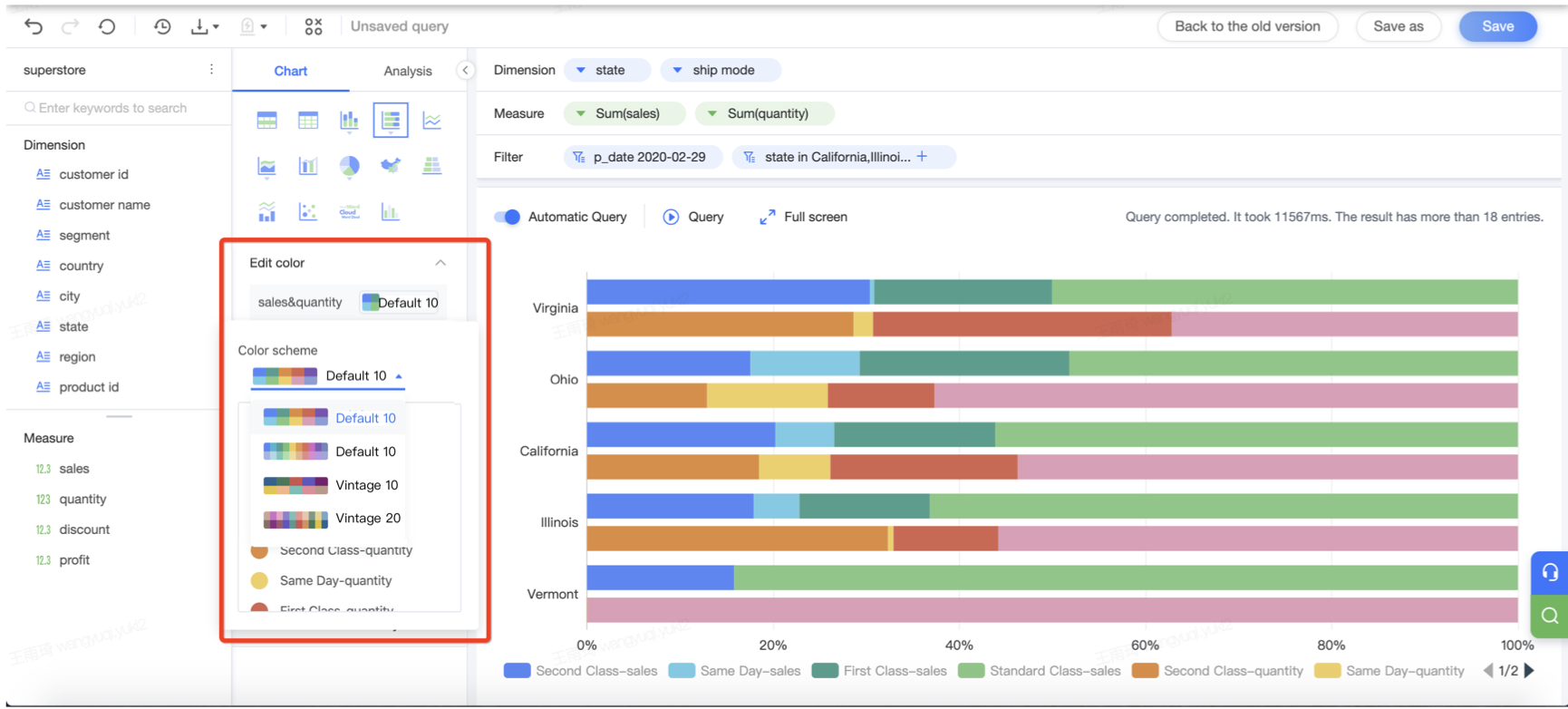Collapse the chart configuration side panel
Viewport: 1568px width, 709px height.
[465, 70]
